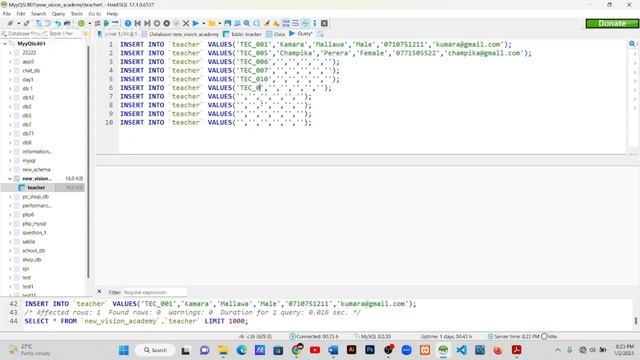Open the Adobe Acrobat taskbar icon

click(517, 350)
